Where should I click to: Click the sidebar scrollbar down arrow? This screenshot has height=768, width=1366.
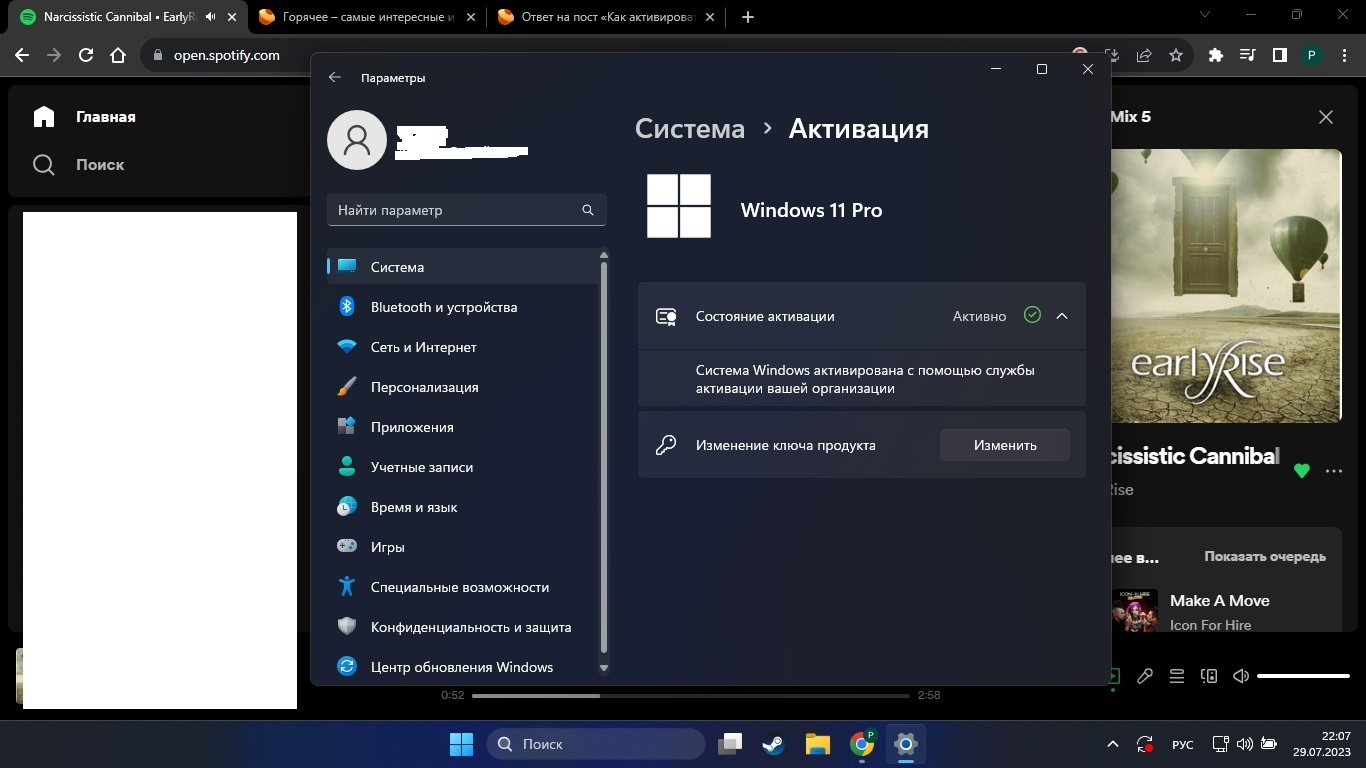pos(603,667)
